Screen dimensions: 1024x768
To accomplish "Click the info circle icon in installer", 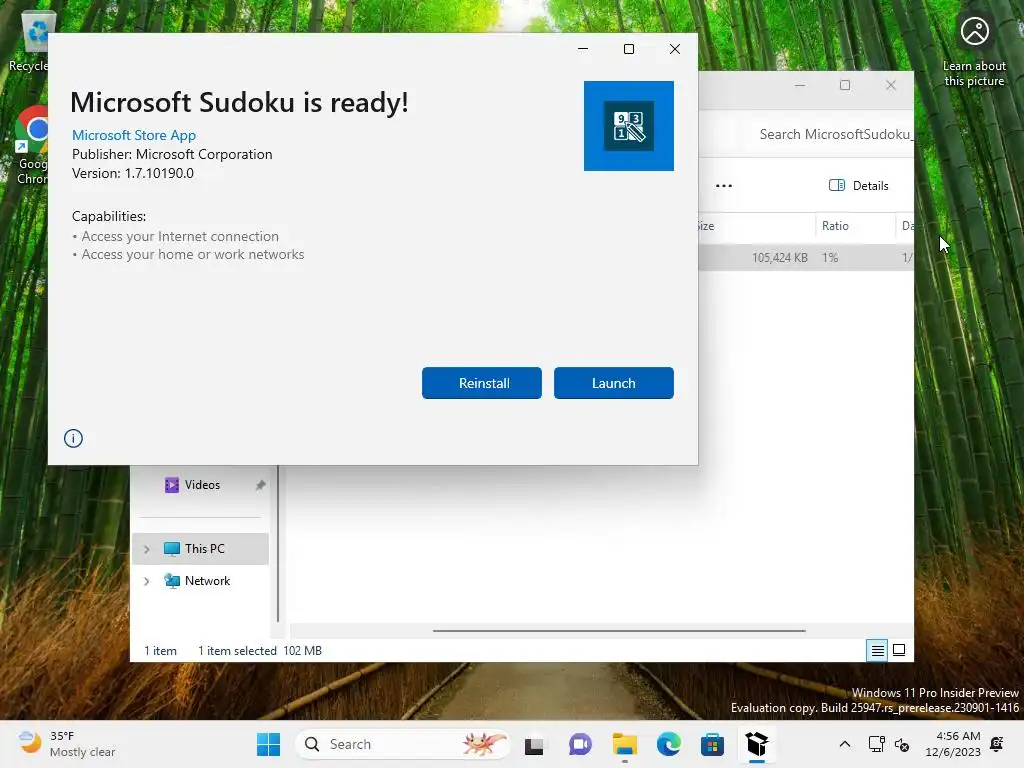I will [x=73, y=438].
